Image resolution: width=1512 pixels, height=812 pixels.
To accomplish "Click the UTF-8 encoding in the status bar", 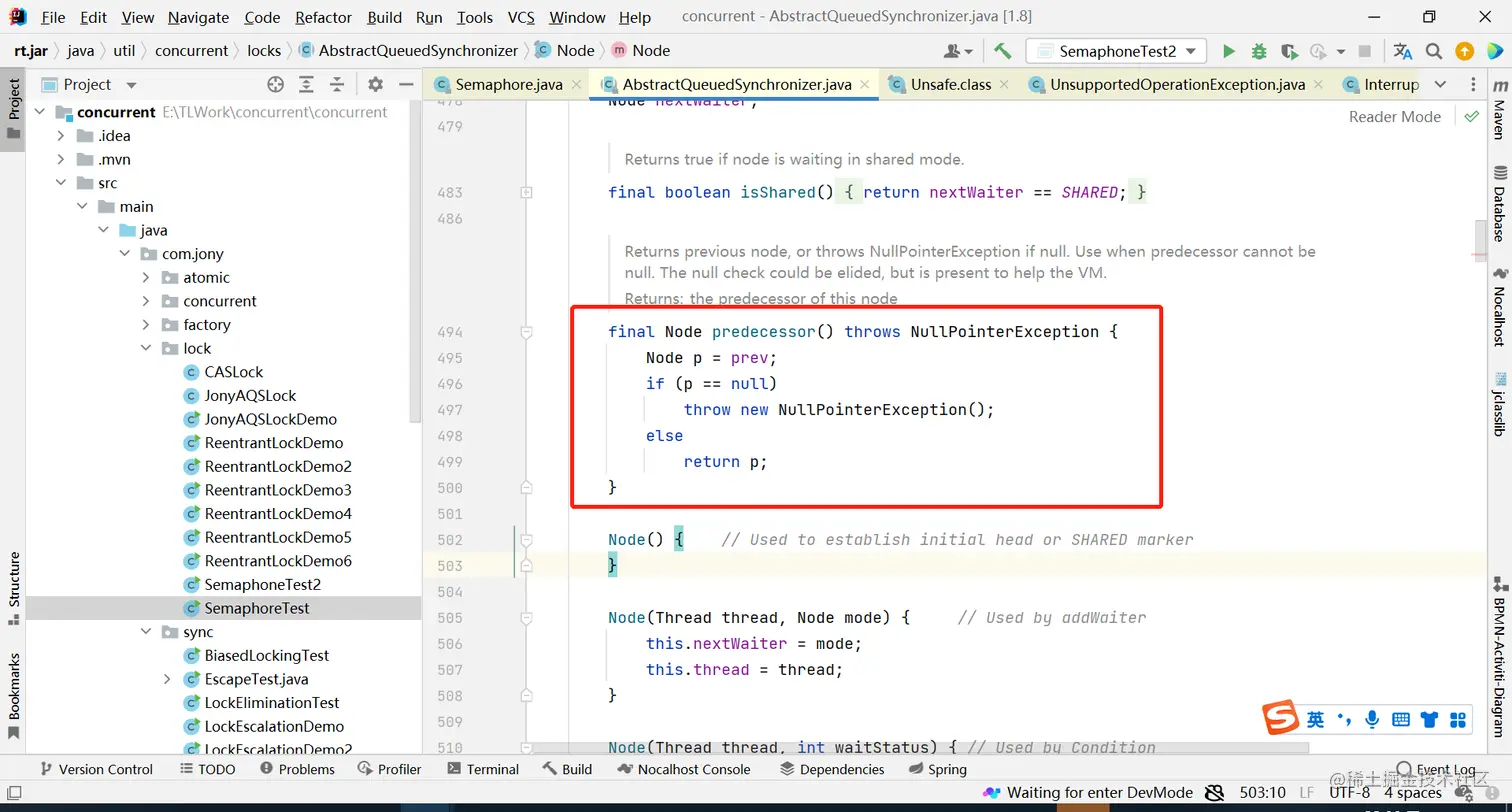I will (x=1349, y=793).
